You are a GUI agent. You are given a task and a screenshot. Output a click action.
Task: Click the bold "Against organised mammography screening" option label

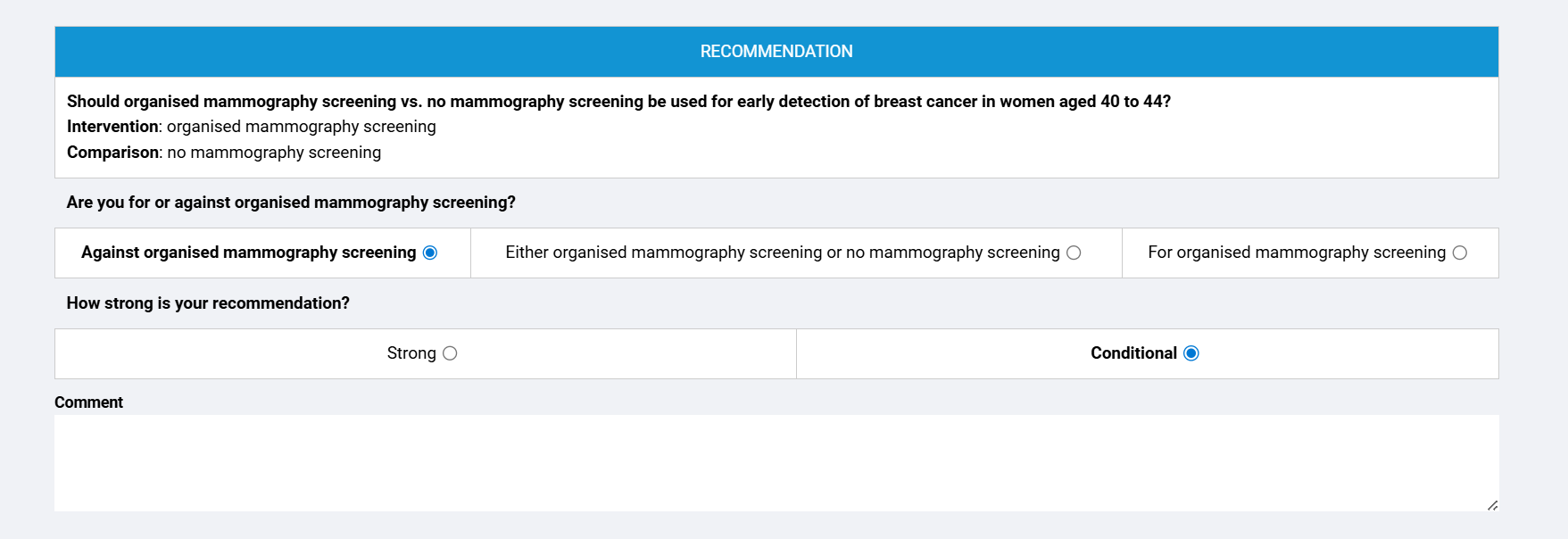[x=248, y=253]
